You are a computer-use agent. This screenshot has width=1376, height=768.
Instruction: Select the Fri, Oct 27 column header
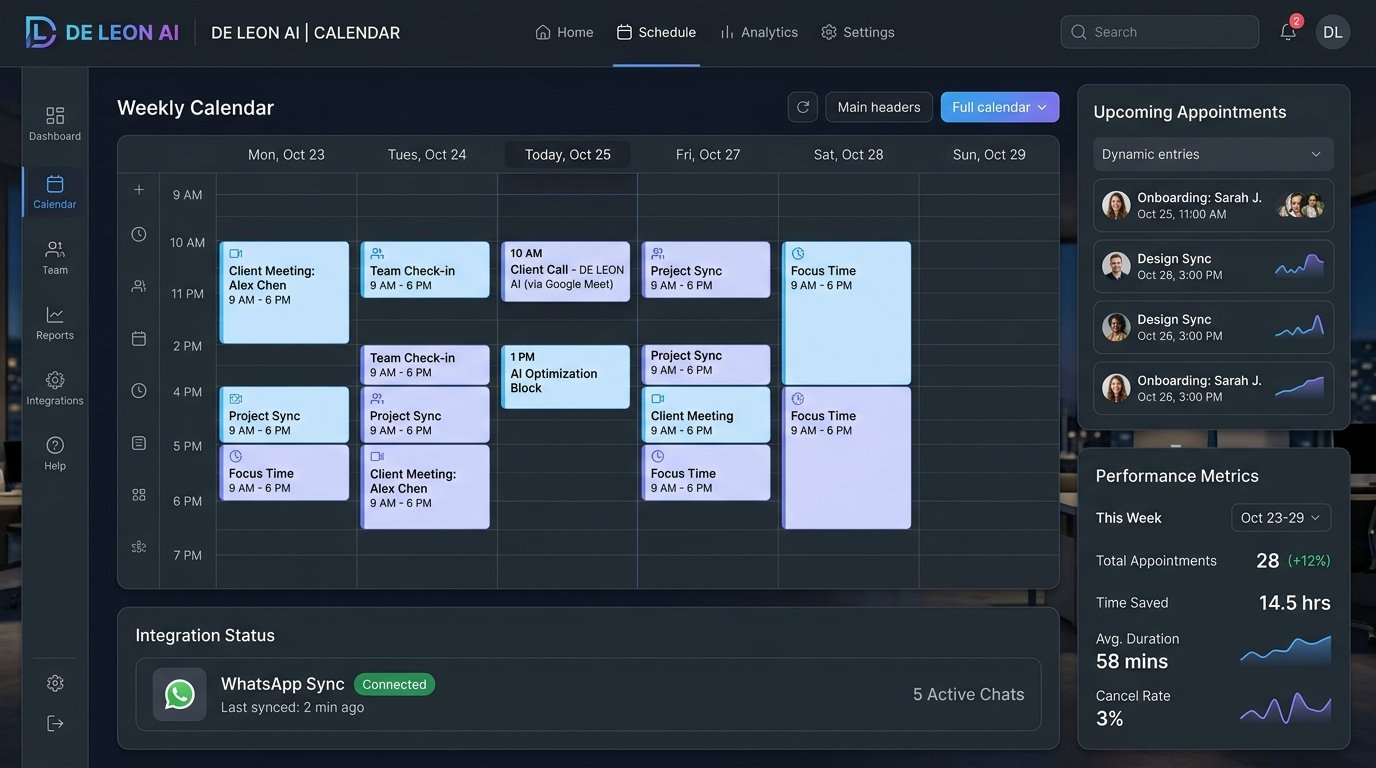click(x=708, y=154)
